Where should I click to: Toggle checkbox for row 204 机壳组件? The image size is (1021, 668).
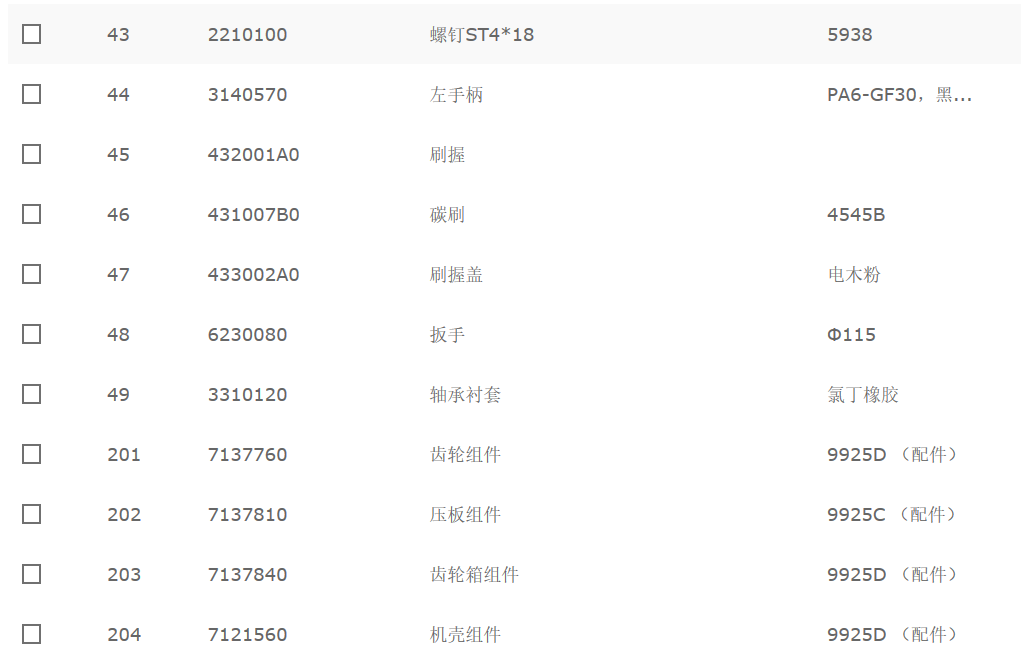(x=31, y=633)
